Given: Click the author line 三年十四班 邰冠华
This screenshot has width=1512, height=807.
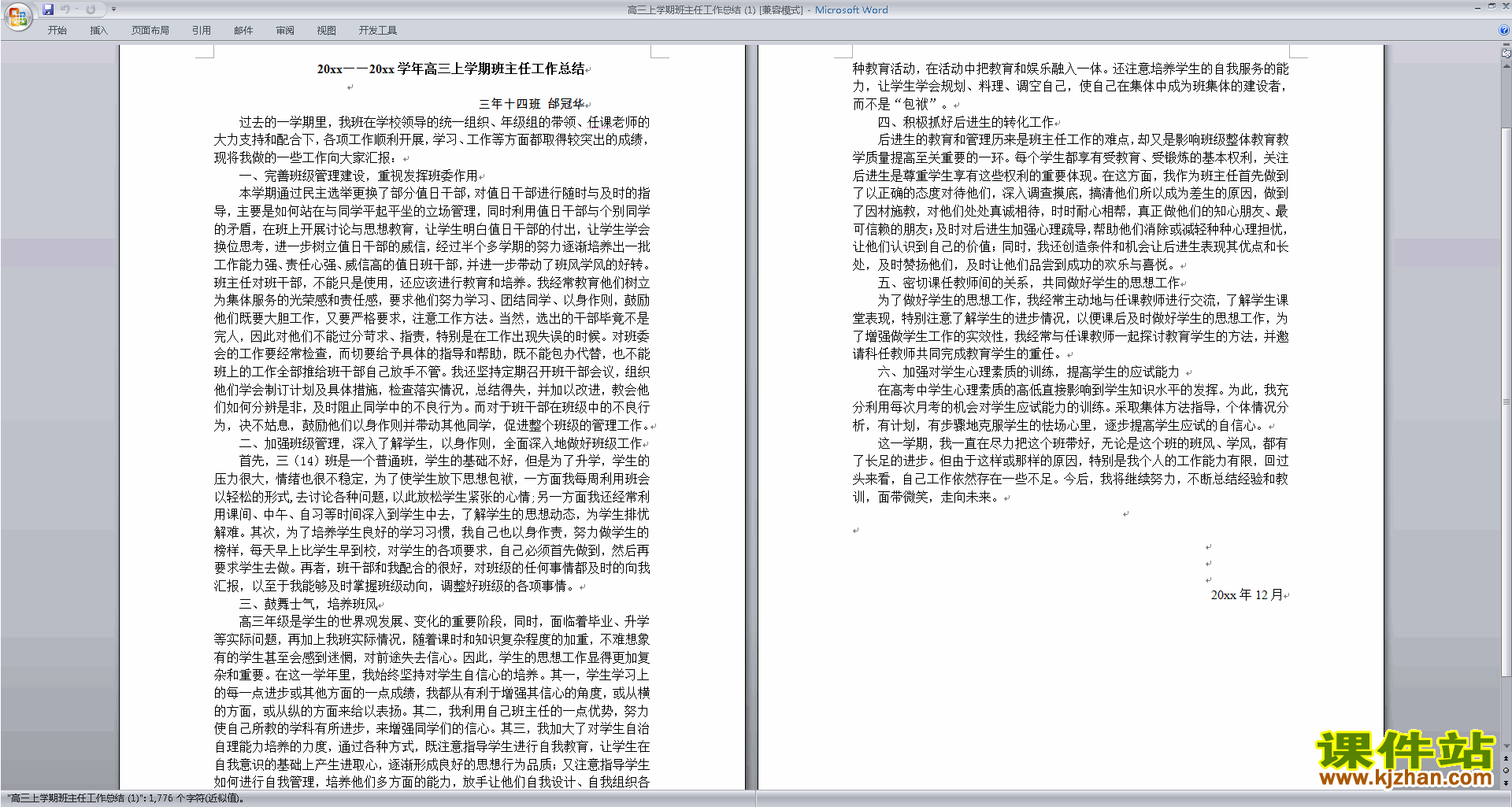Looking at the screenshot, I should (532, 104).
